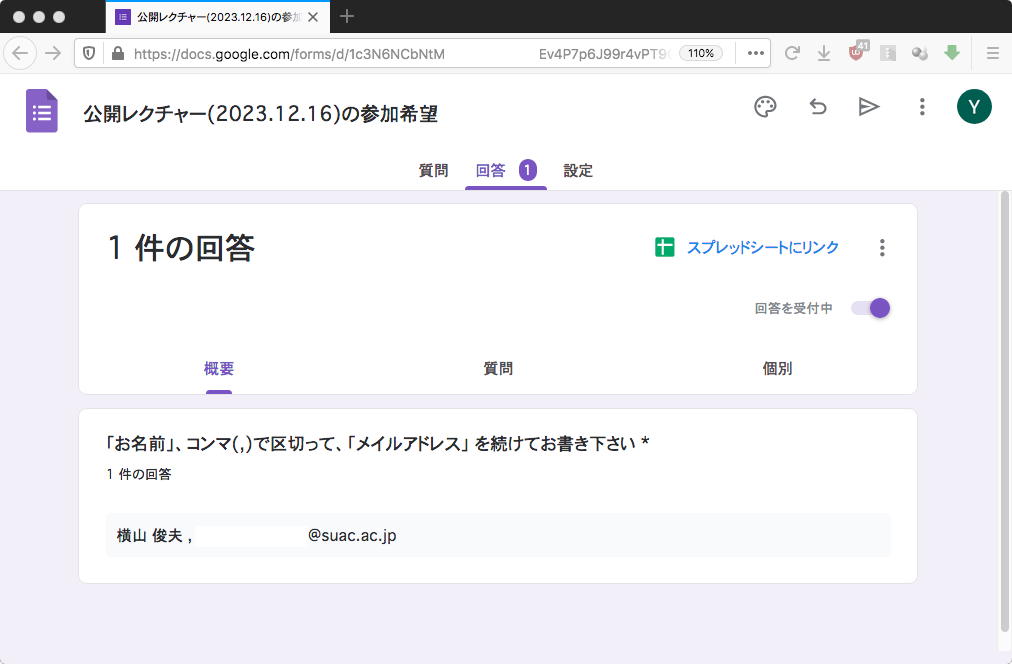
Task: Click the green spreadsheet link icon
Action: 665,247
